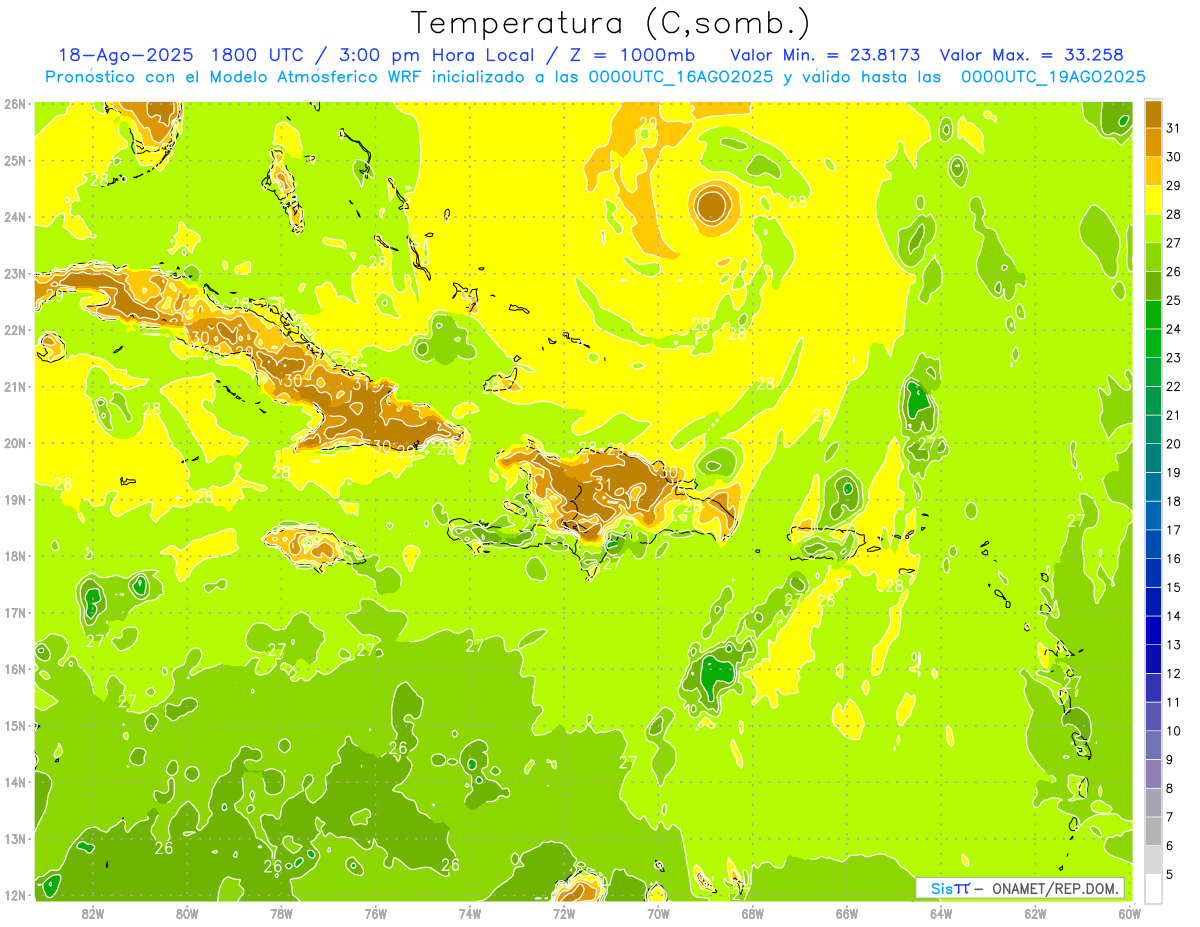Click the legend value 17
This screenshot has width=1200, height=927.
1174,530
